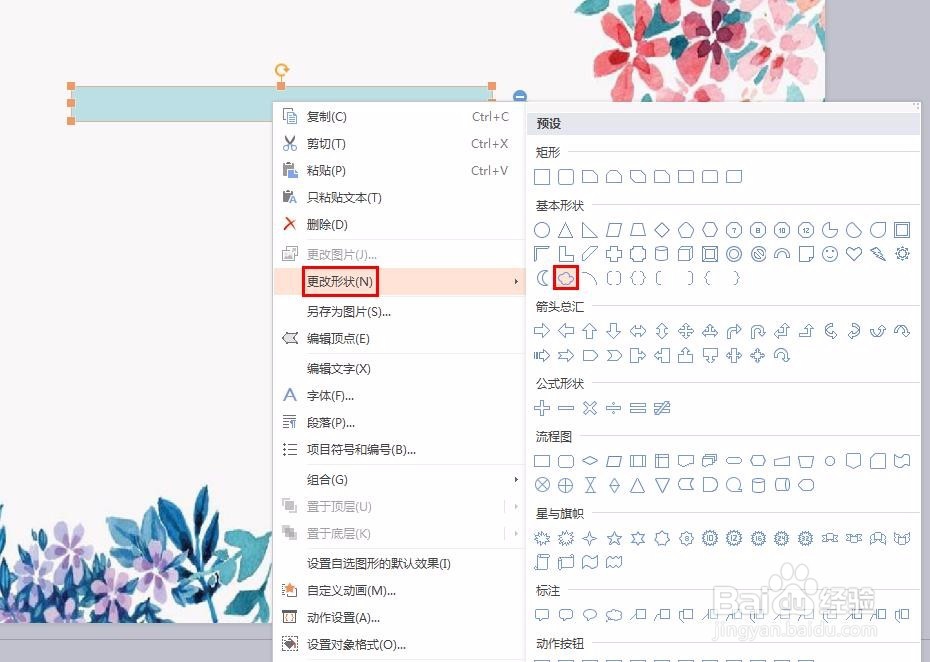Select the donut ring shape

[x=734, y=254]
